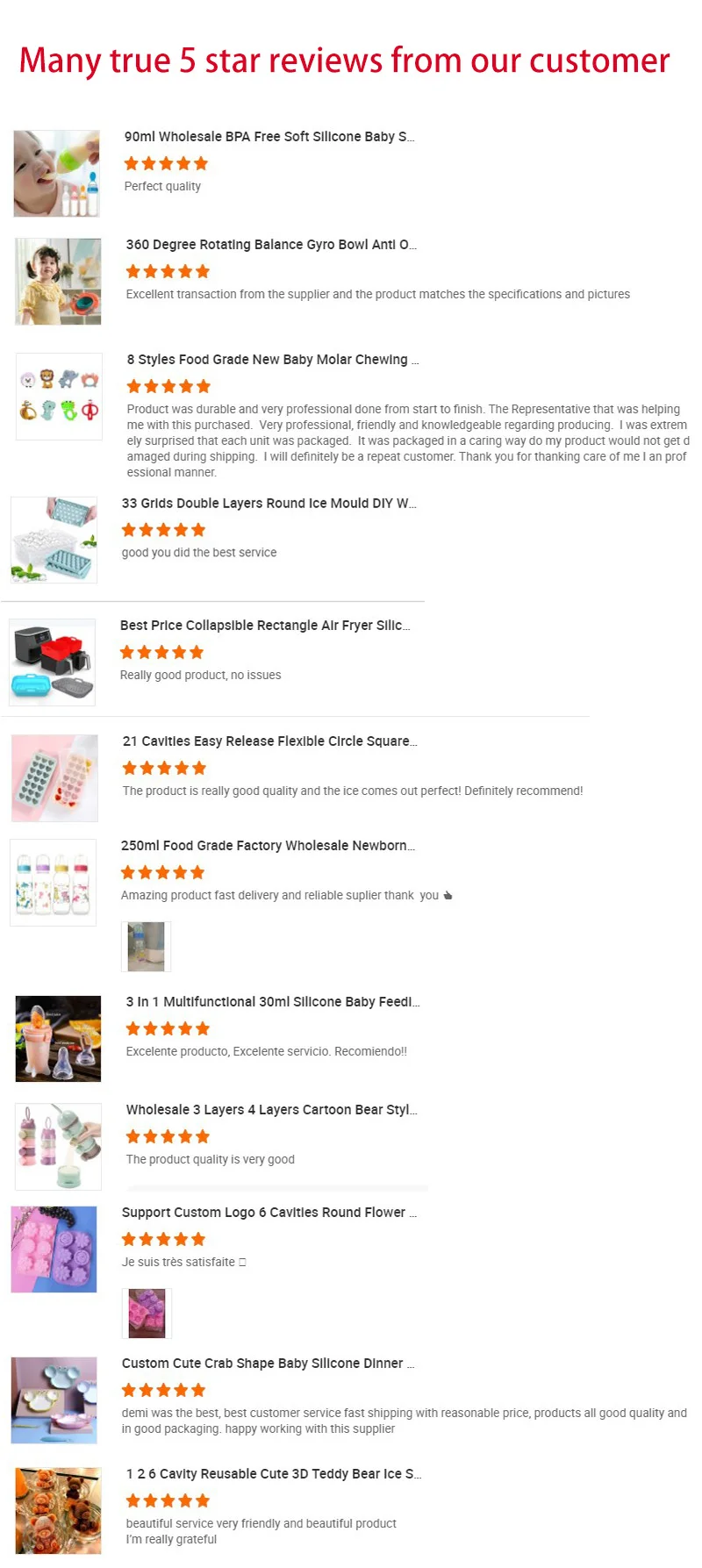View the pink flower mold review photo
702x1568 pixels.
pyautogui.click(x=147, y=1314)
